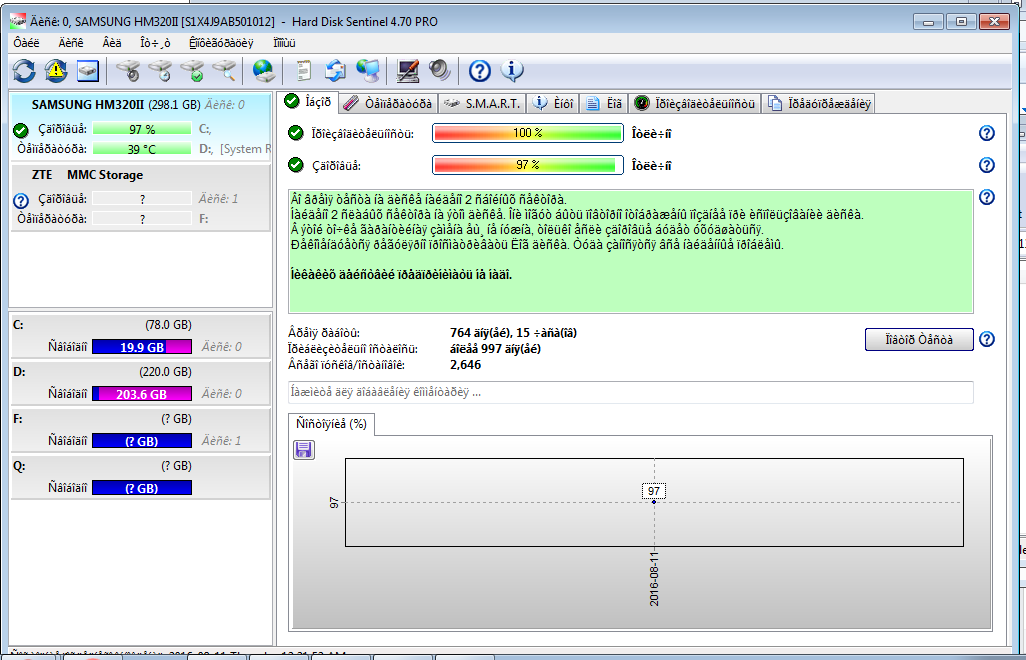Click the speaker sound icon in the toolbar
Screen dimensions: 1026x660
pyautogui.click(x=440, y=70)
